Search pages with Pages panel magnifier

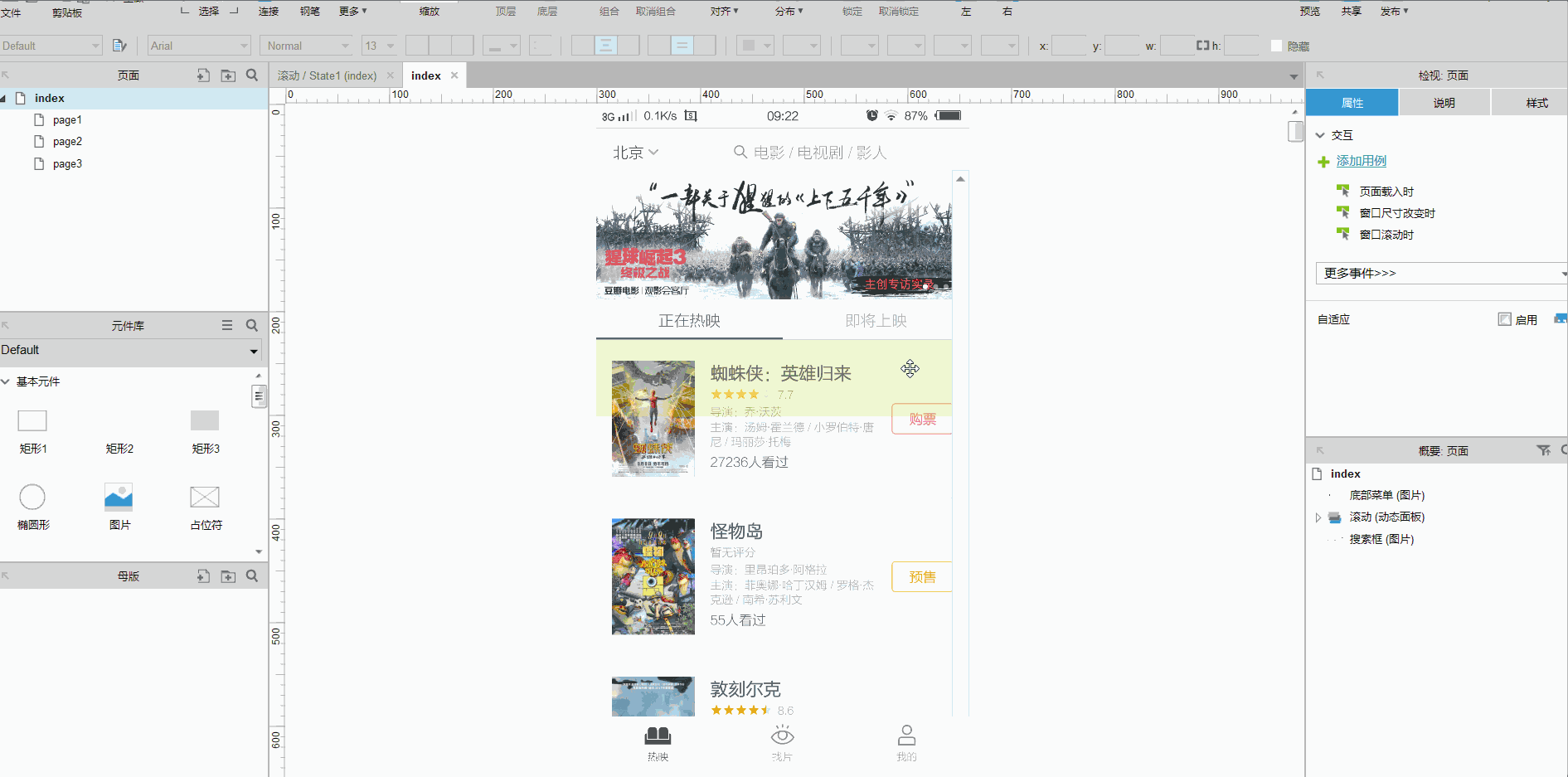click(x=252, y=75)
